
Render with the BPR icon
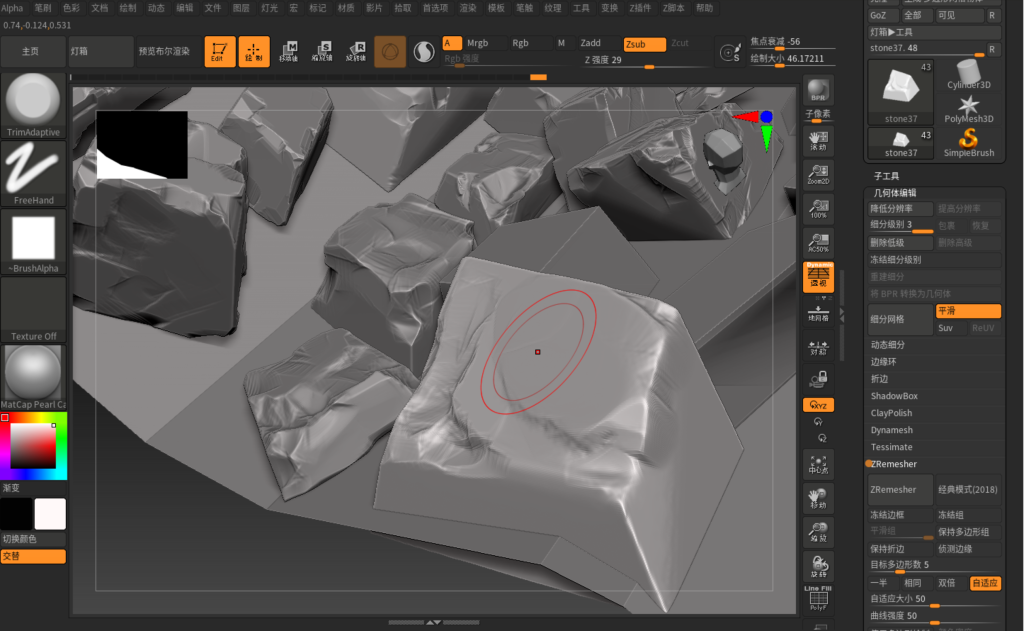pyautogui.click(x=818, y=90)
